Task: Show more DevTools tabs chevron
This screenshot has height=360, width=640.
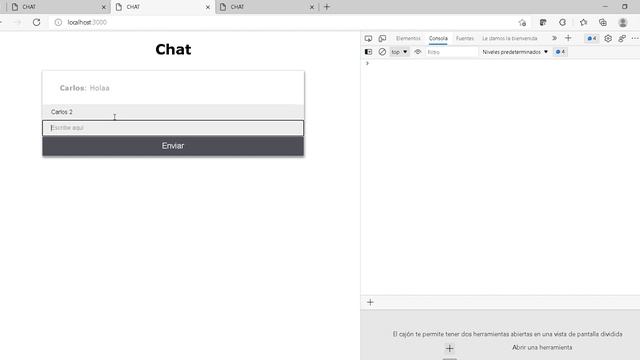Action: click(x=554, y=38)
